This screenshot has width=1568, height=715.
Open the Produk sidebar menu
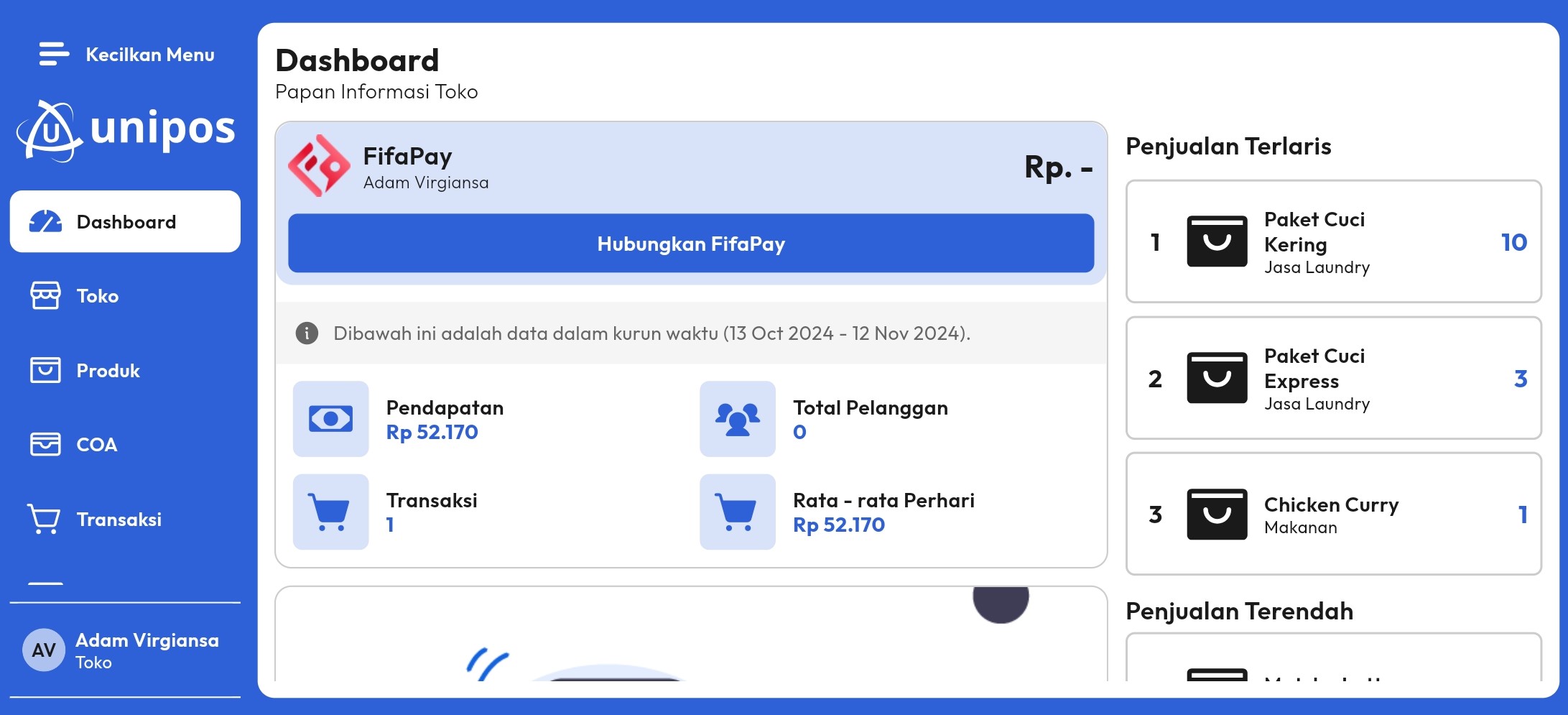[108, 371]
